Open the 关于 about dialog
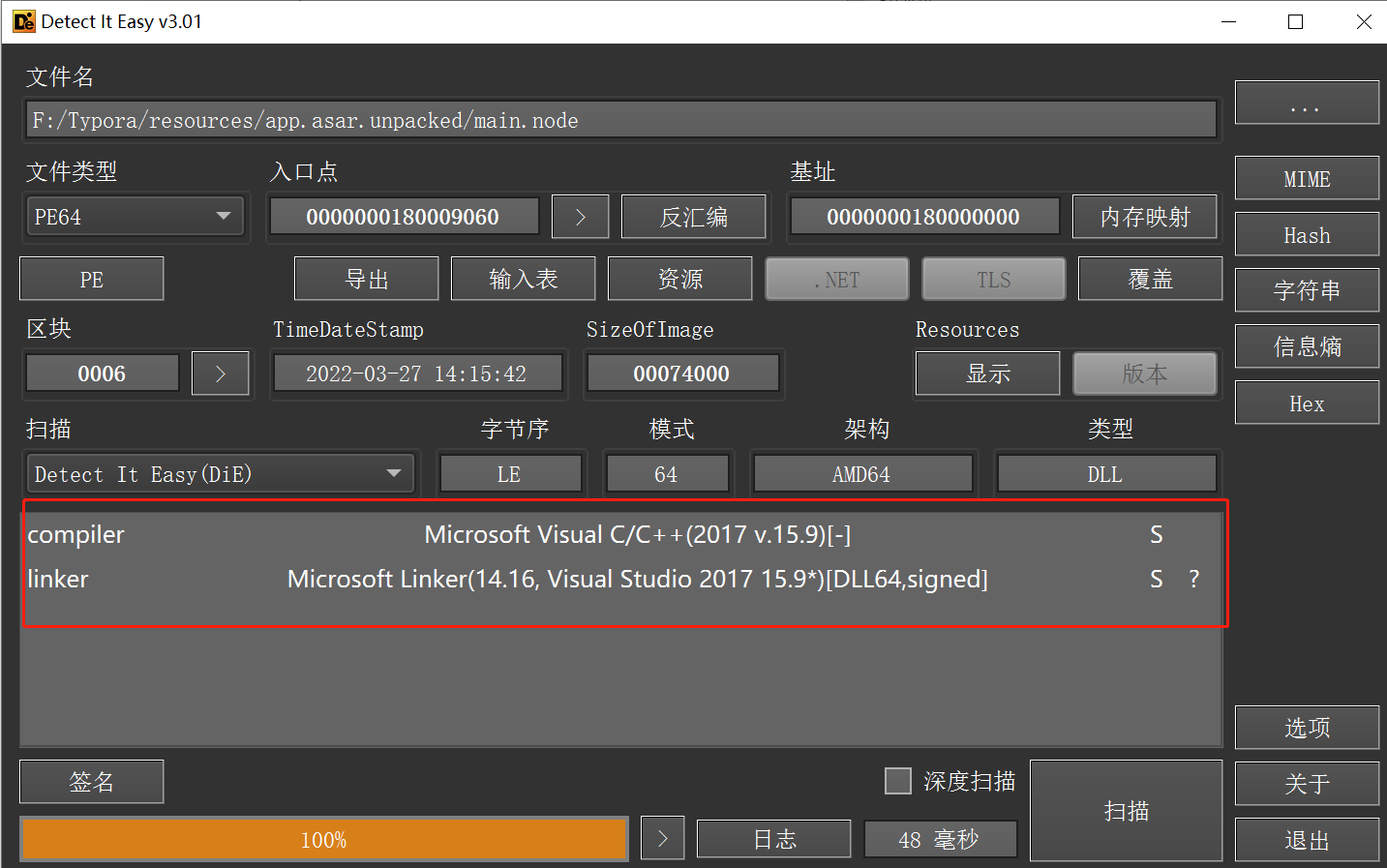This screenshot has height=868, width=1387. click(1307, 784)
